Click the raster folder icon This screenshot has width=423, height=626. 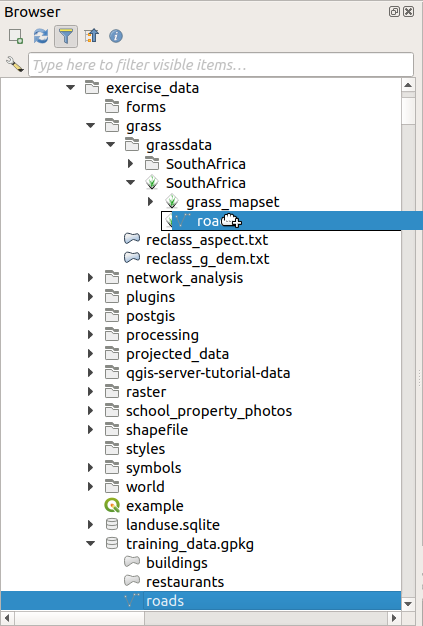pyautogui.click(x=112, y=392)
